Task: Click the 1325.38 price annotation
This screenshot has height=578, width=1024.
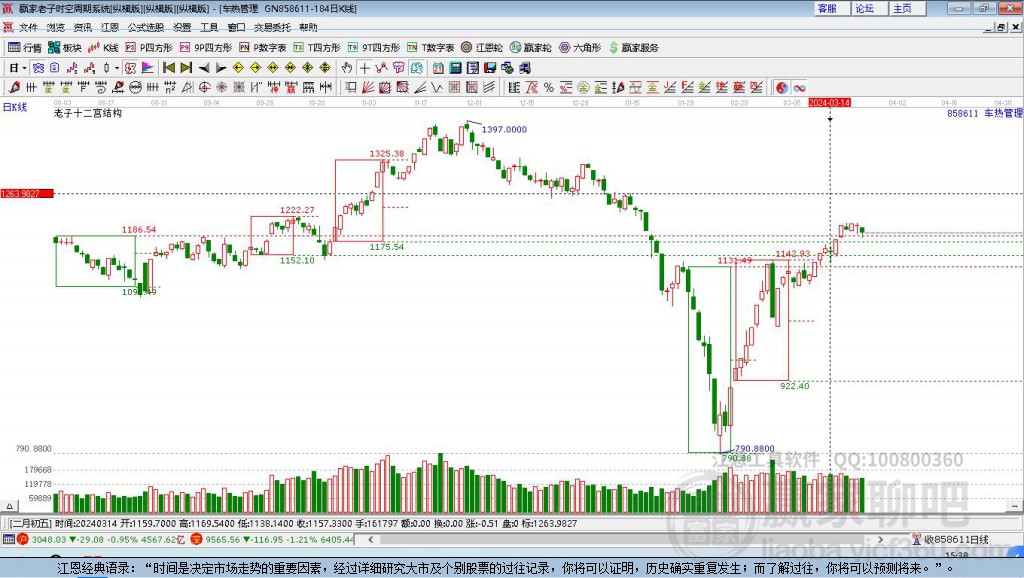Action: pyautogui.click(x=387, y=154)
